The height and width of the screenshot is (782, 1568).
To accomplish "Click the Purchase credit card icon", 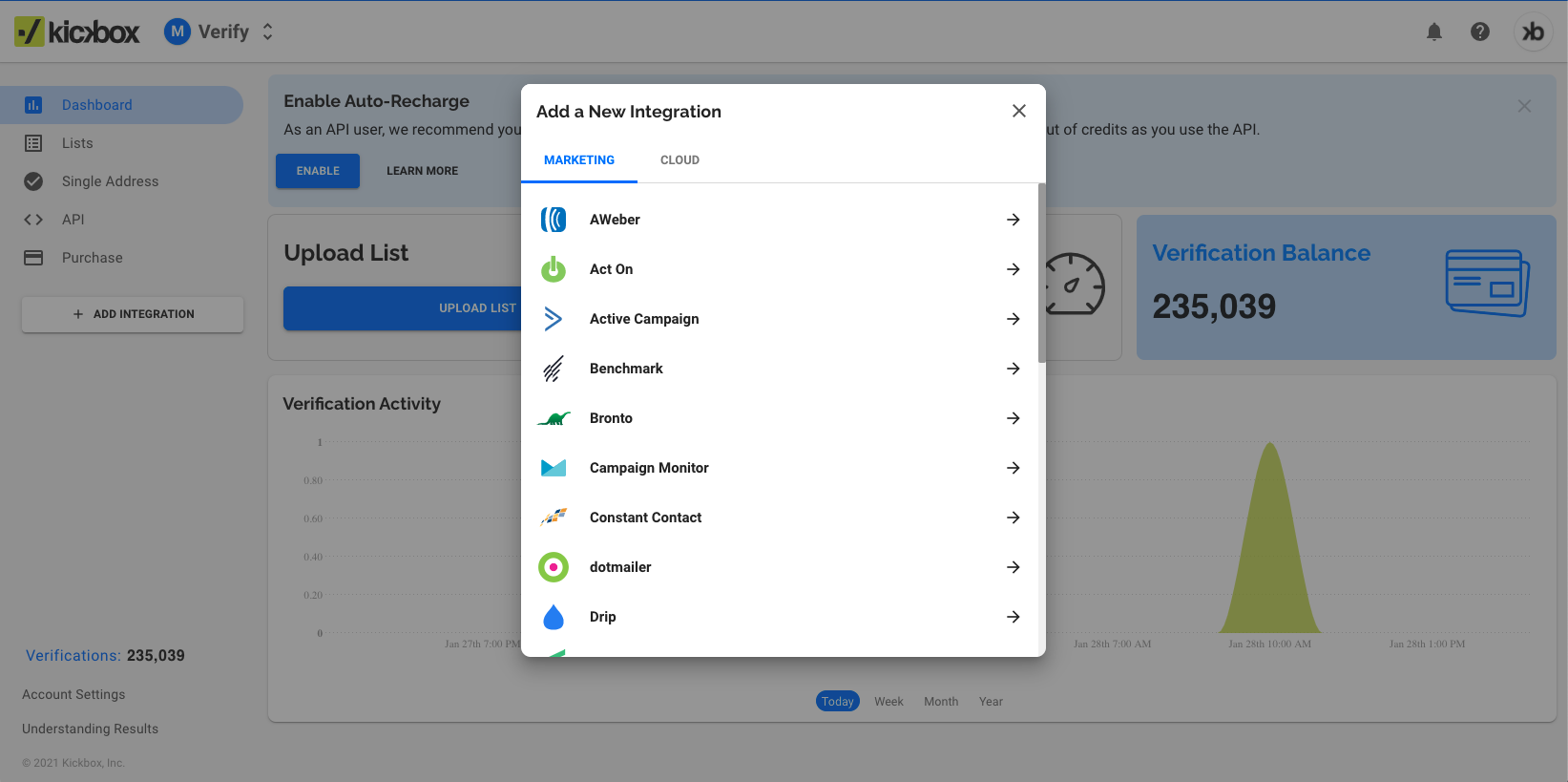I will tap(33, 258).
